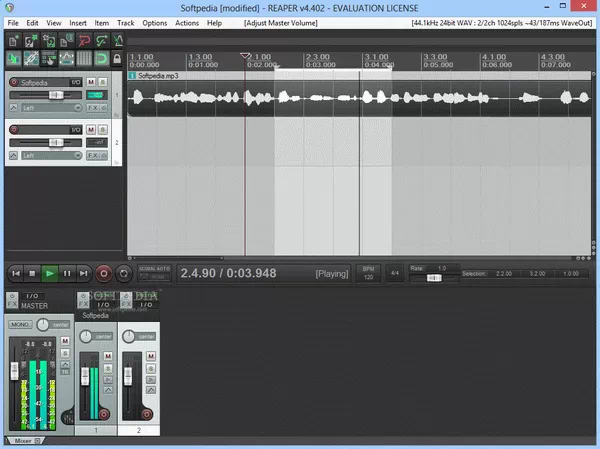This screenshot has height=449, width=600.
Task: Open the Track menu
Action: 126,23
